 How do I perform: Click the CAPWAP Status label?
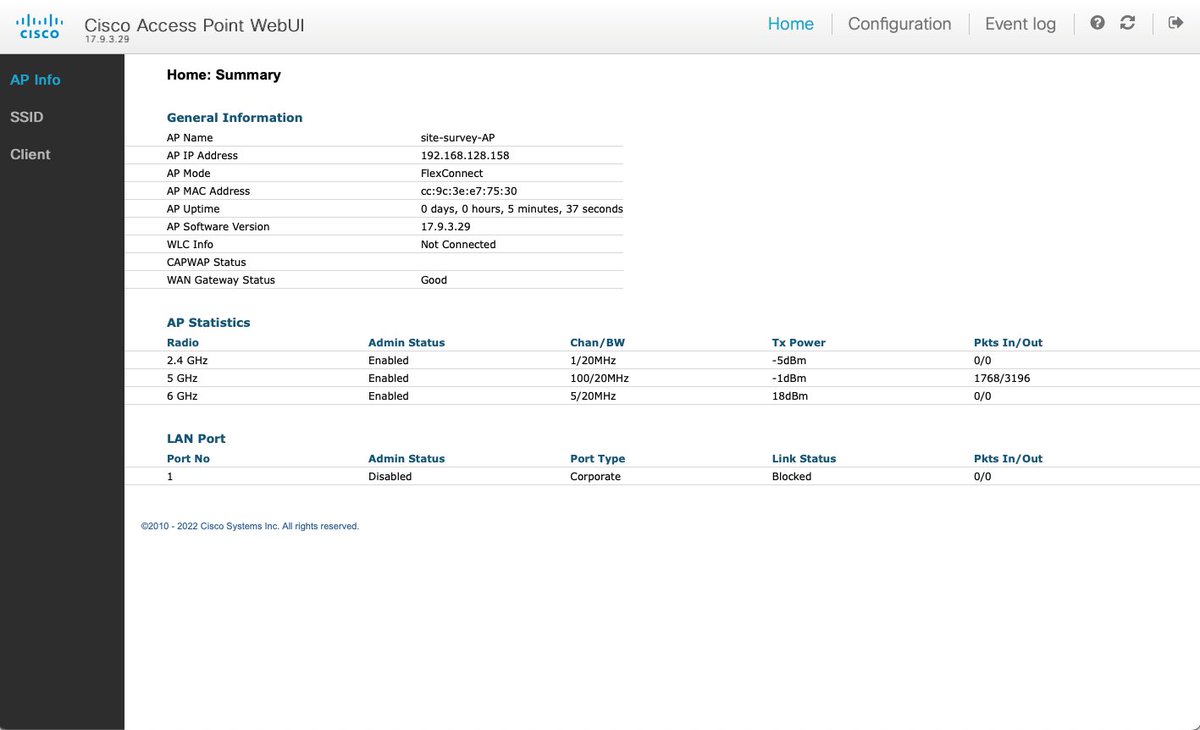206,262
